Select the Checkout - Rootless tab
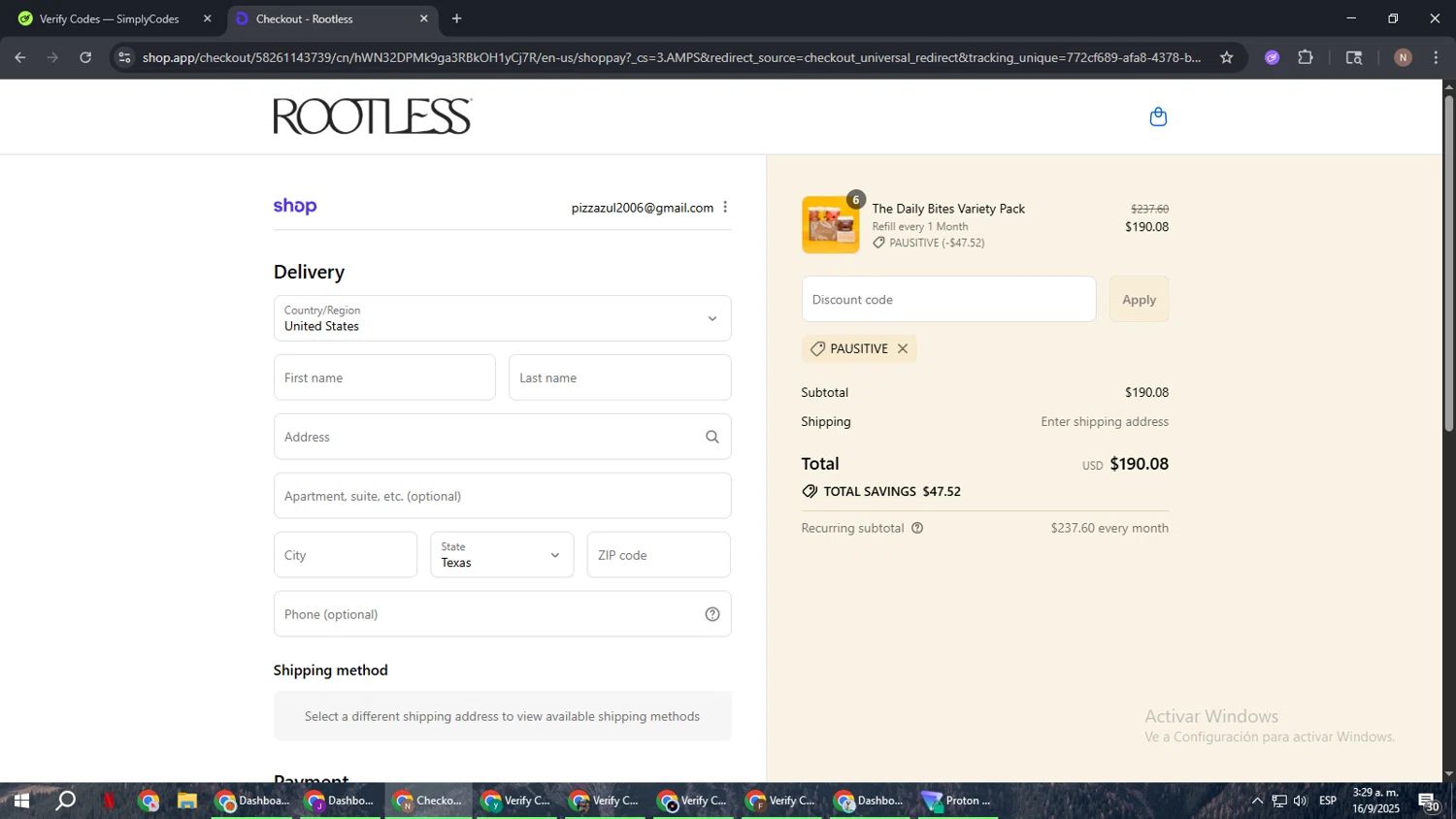This screenshot has height=819, width=1456. [x=332, y=18]
